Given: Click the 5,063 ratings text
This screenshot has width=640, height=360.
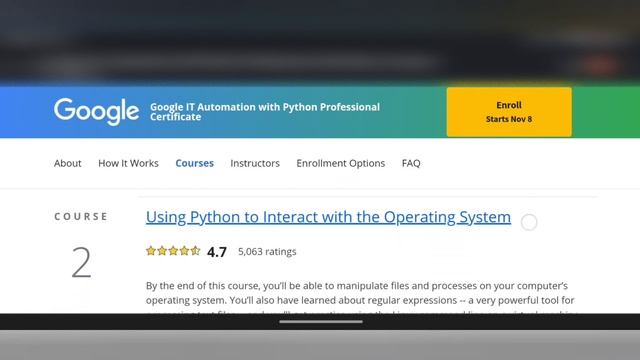Looking at the screenshot, I should pos(267,251).
